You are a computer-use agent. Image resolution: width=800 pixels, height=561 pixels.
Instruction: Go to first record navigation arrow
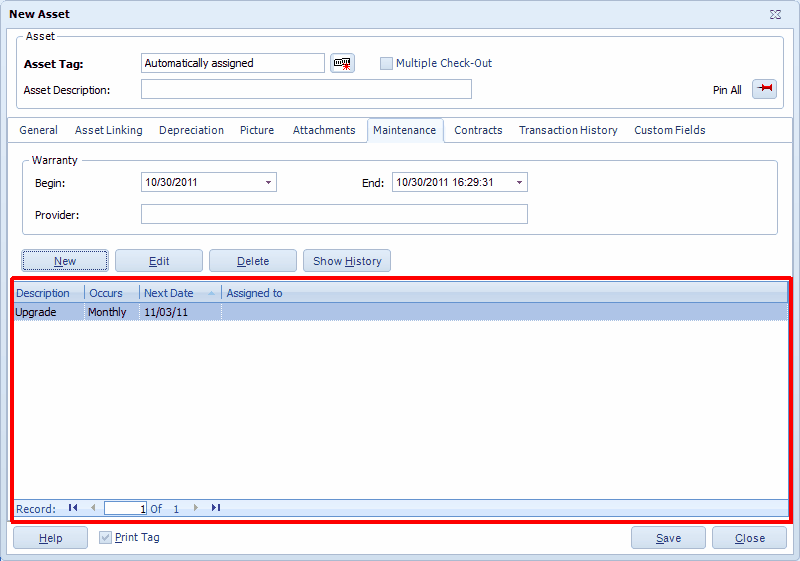pyautogui.click(x=73, y=508)
